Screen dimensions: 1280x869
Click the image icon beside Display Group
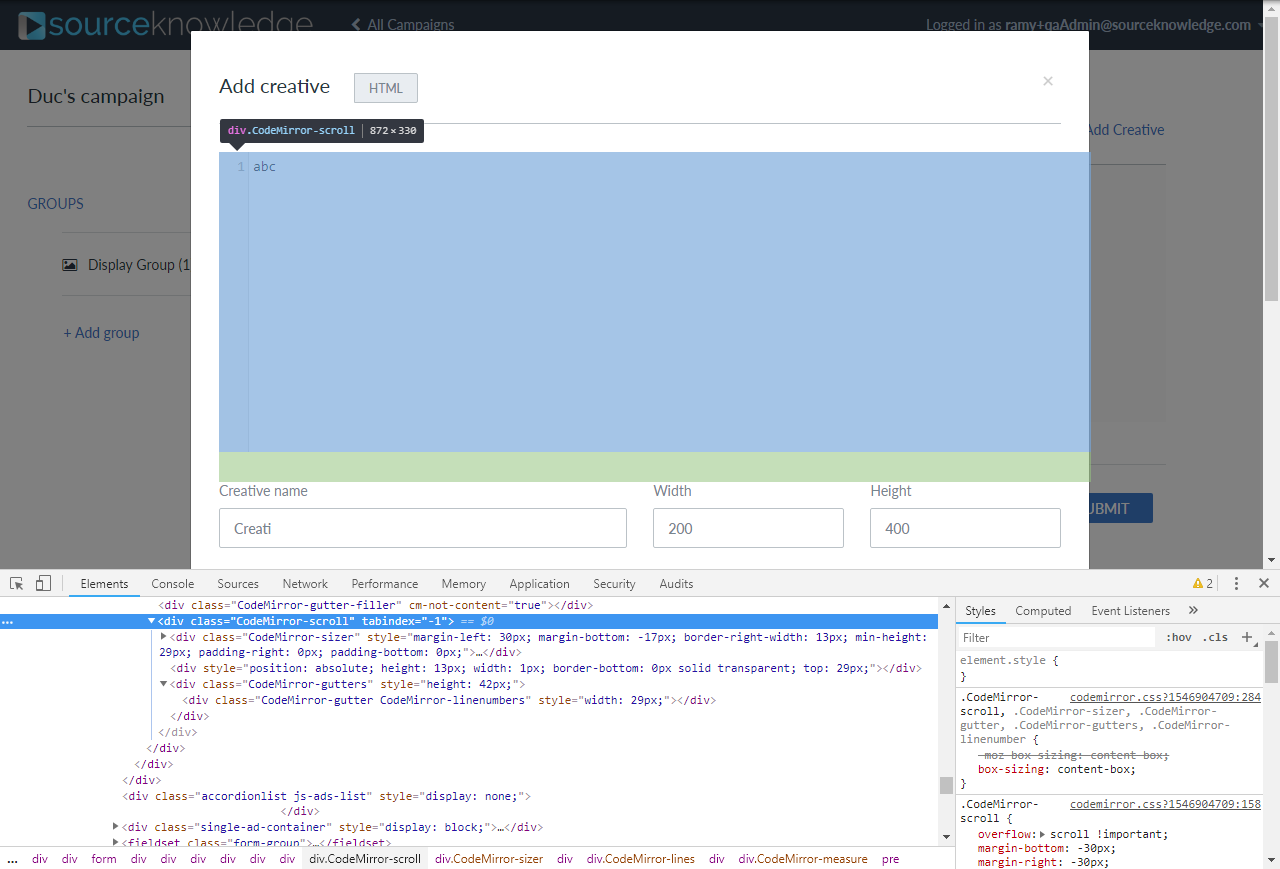coord(69,264)
